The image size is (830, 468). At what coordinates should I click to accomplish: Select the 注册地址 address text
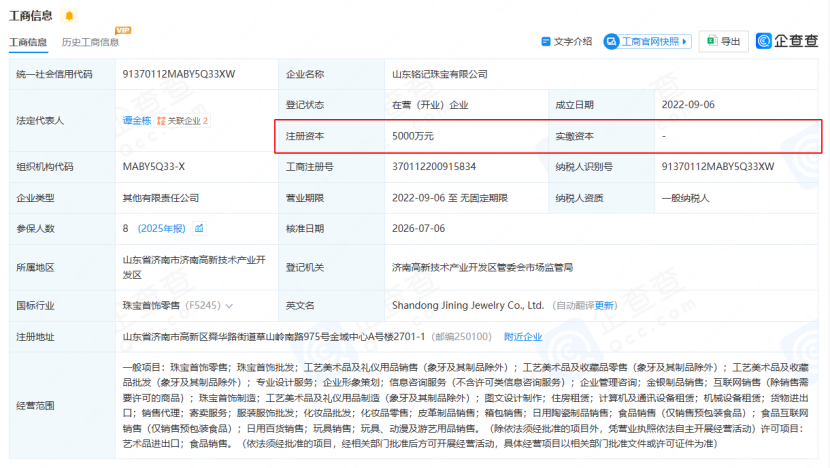coord(274,337)
